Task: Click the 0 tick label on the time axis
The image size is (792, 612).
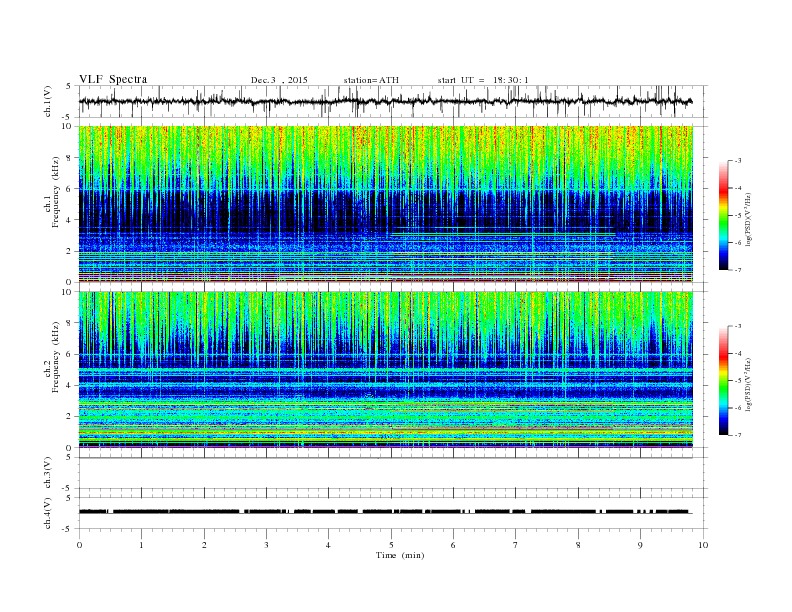Action: 79,545
